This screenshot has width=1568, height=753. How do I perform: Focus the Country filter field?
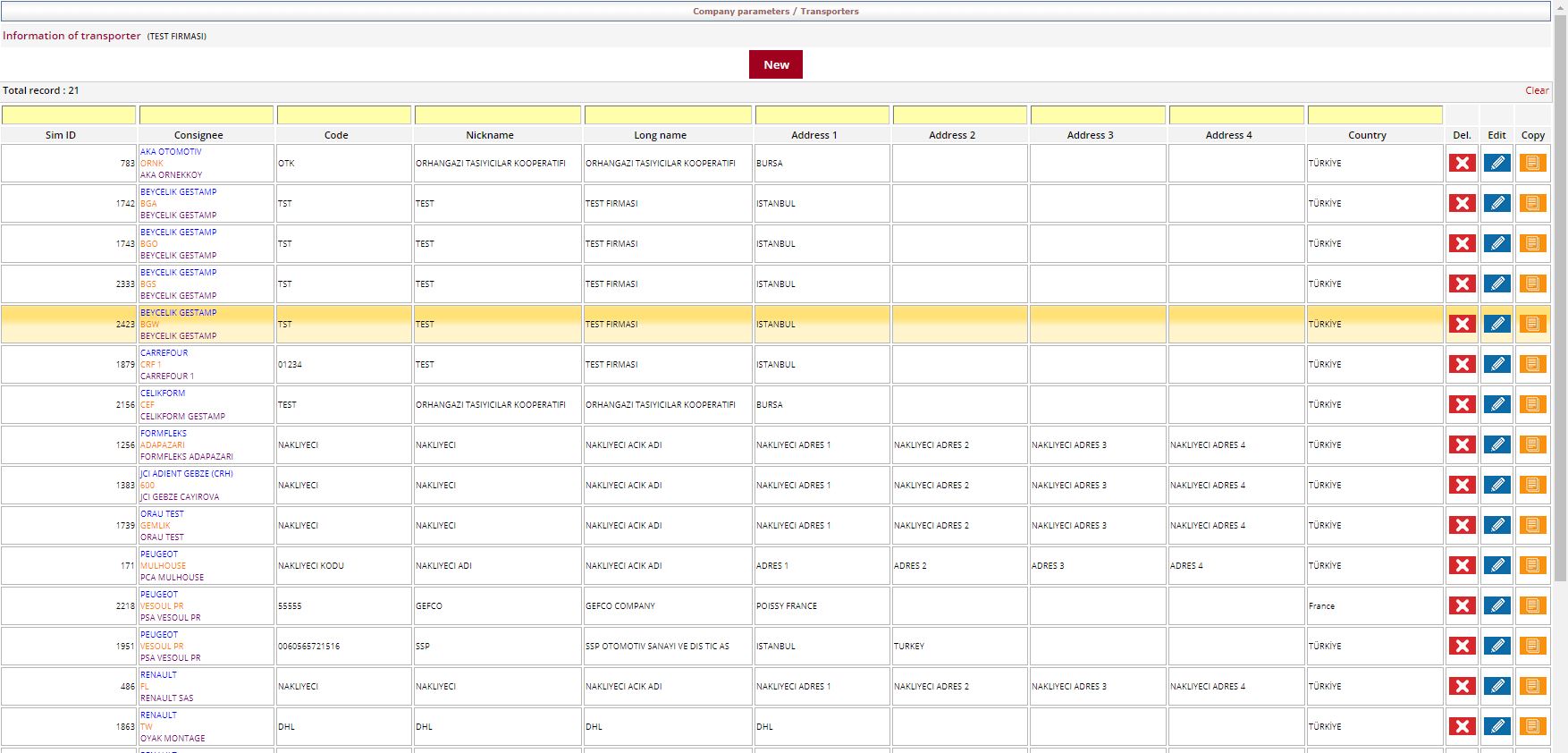click(x=1375, y=115)
